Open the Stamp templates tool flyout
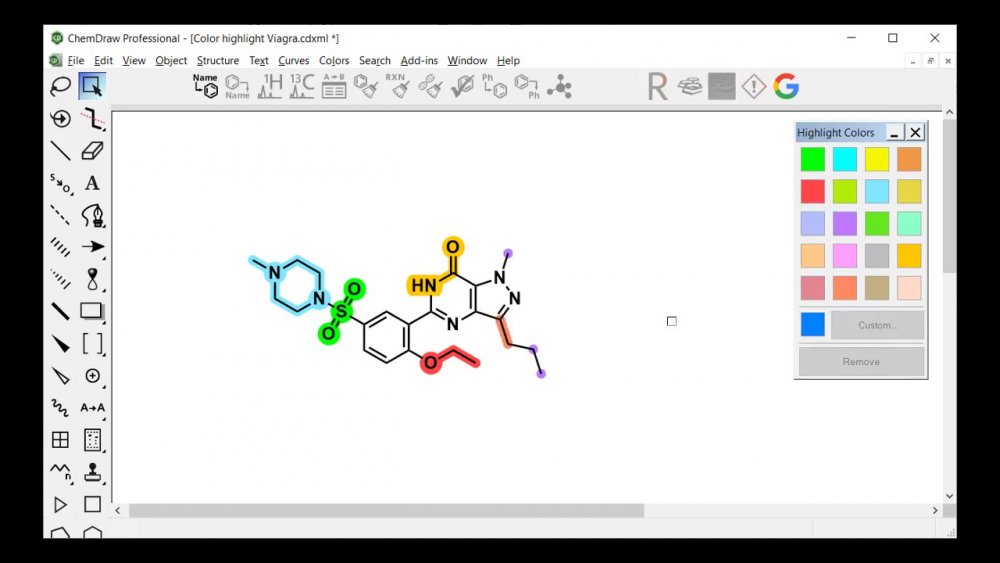1000x563 pixels. click(92, 472)
